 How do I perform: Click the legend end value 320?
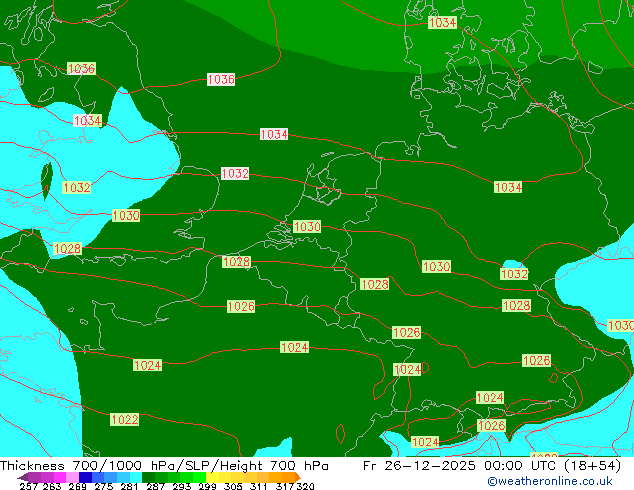pos(305,486)
